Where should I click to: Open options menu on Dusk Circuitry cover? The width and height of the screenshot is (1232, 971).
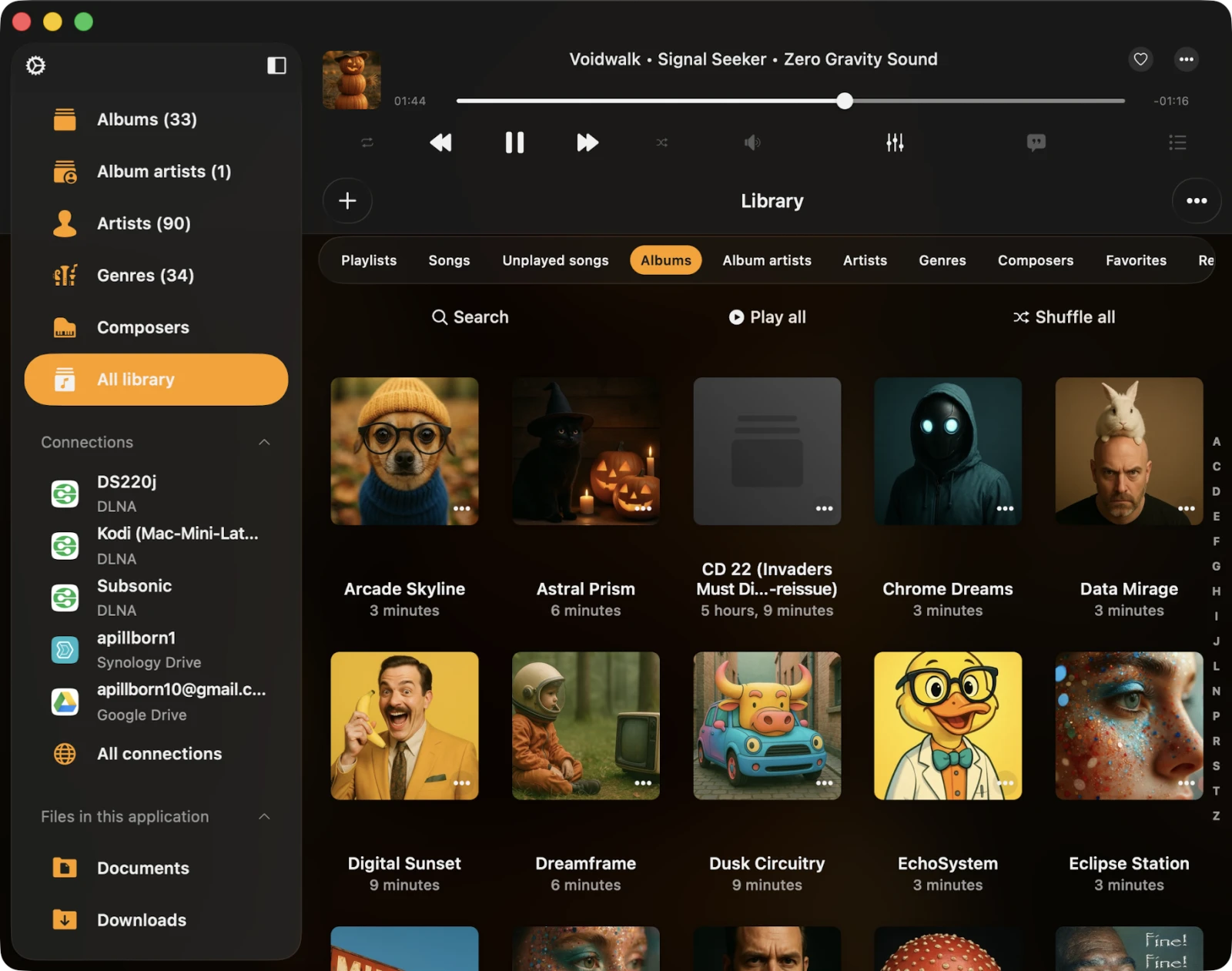825,783
